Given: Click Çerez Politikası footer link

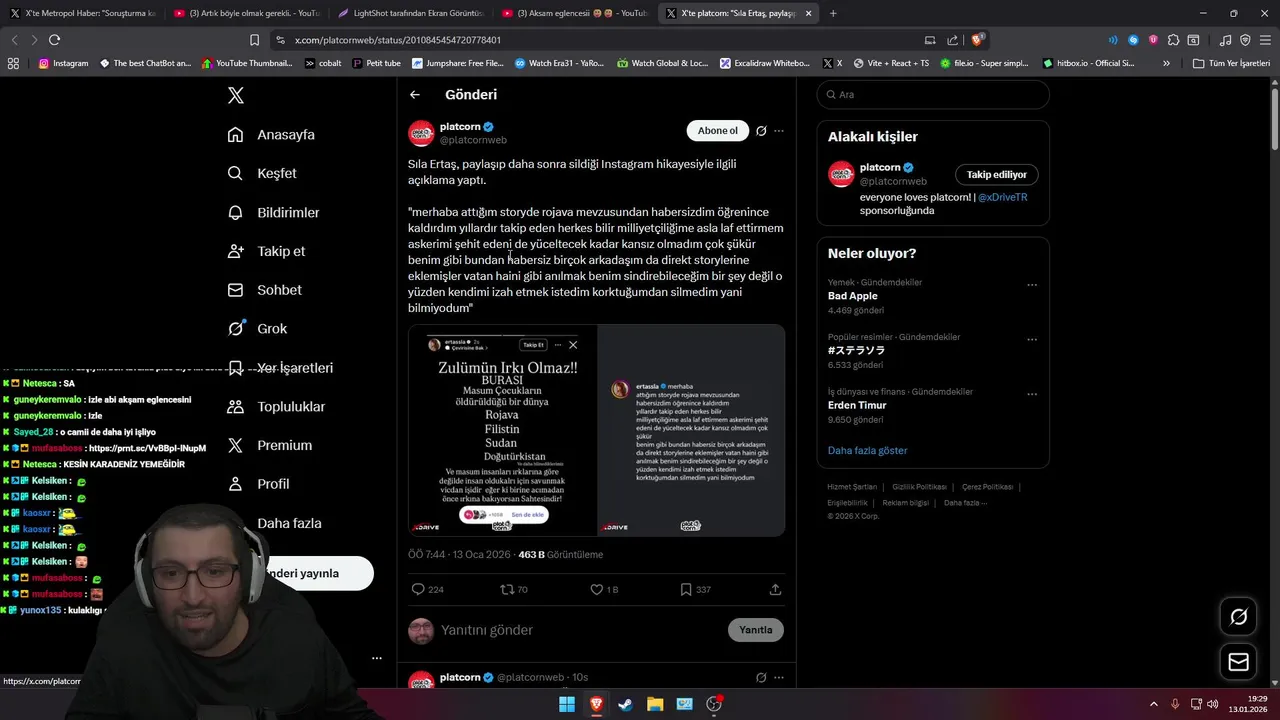Looking at the screenshot, I should (x=987, y=487).
